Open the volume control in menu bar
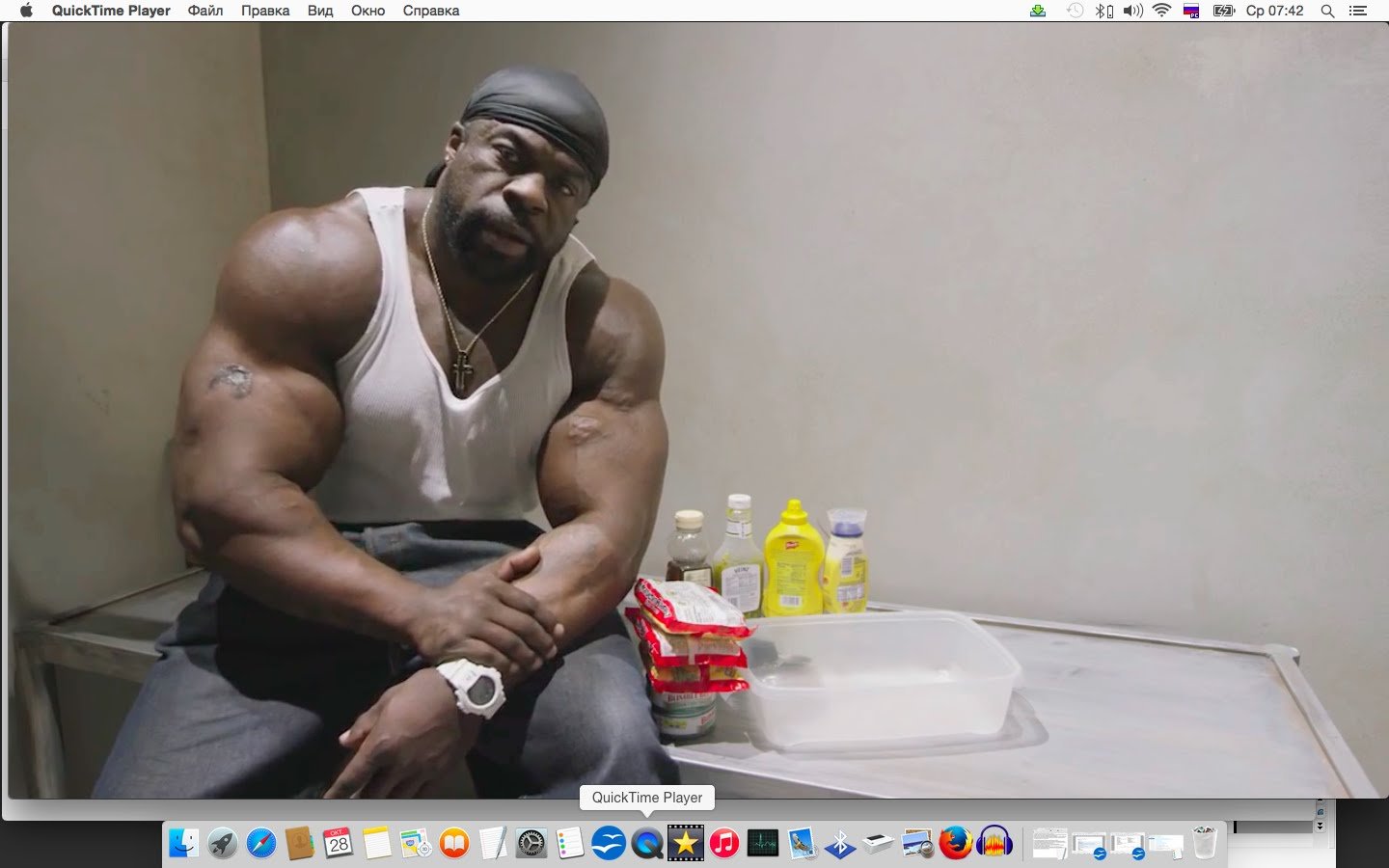 pos(1133,11)
